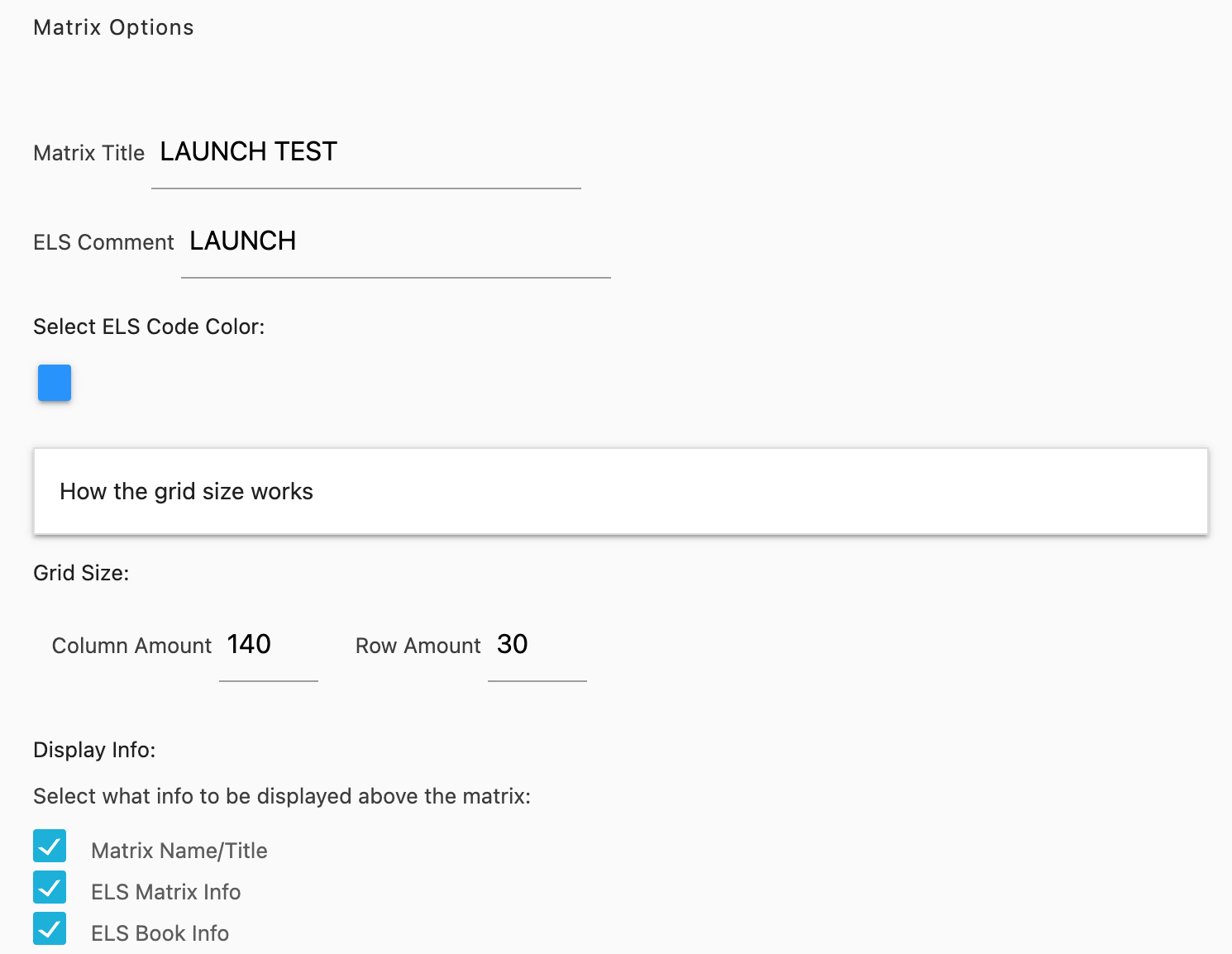Image resolution: width=1232 pixels, height=954 pixels.
Task: Click the Column Amount number field
Action: click(x=268, y=646)
